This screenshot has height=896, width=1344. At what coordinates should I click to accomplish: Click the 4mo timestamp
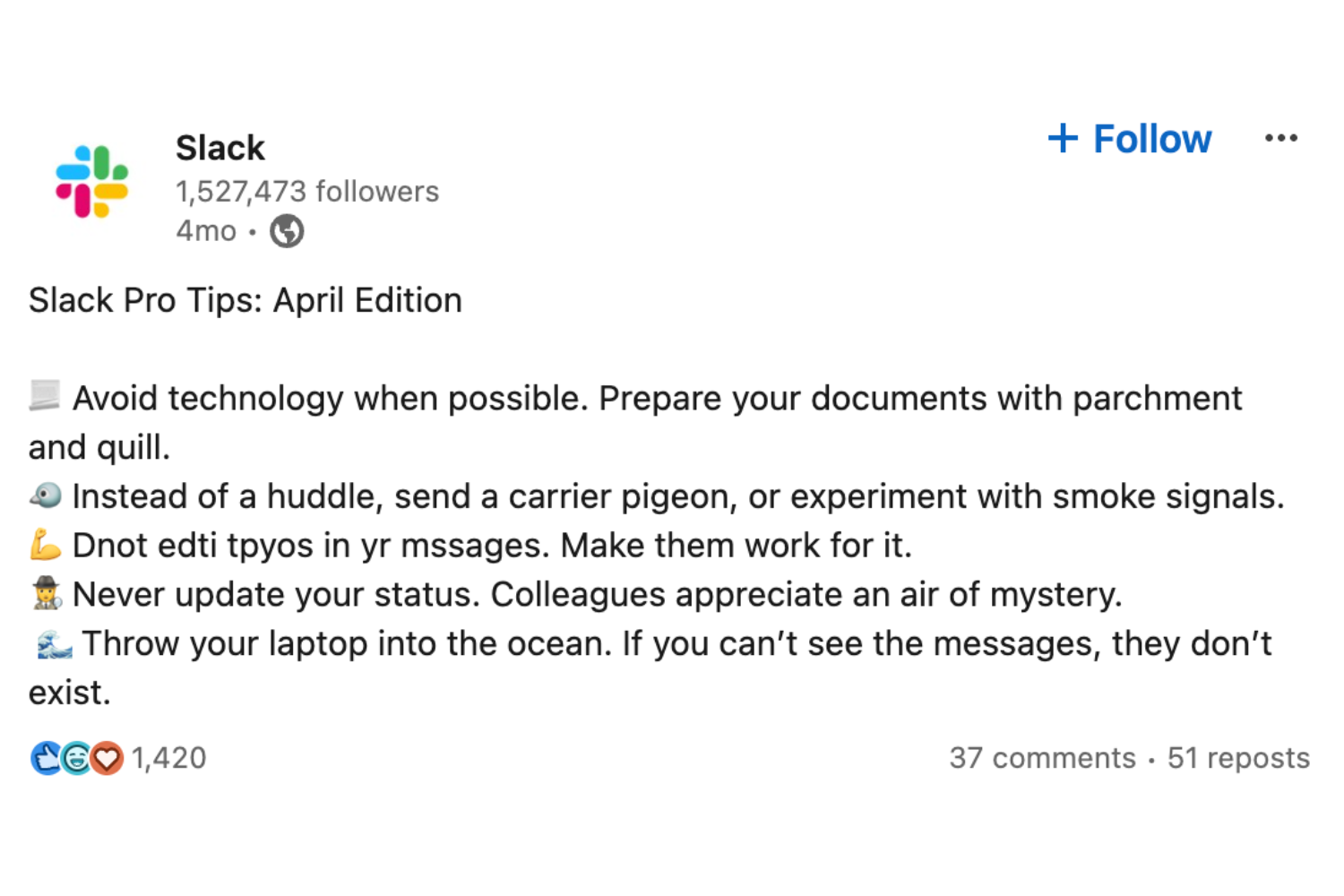point(205,230)
